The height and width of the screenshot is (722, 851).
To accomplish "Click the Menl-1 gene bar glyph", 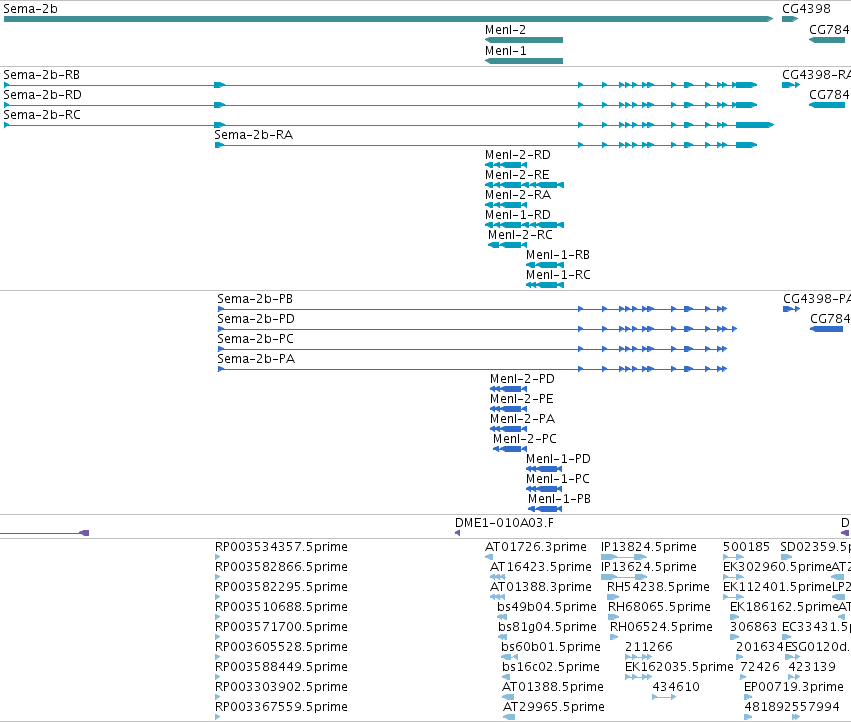I will click(x=524, y=61).
